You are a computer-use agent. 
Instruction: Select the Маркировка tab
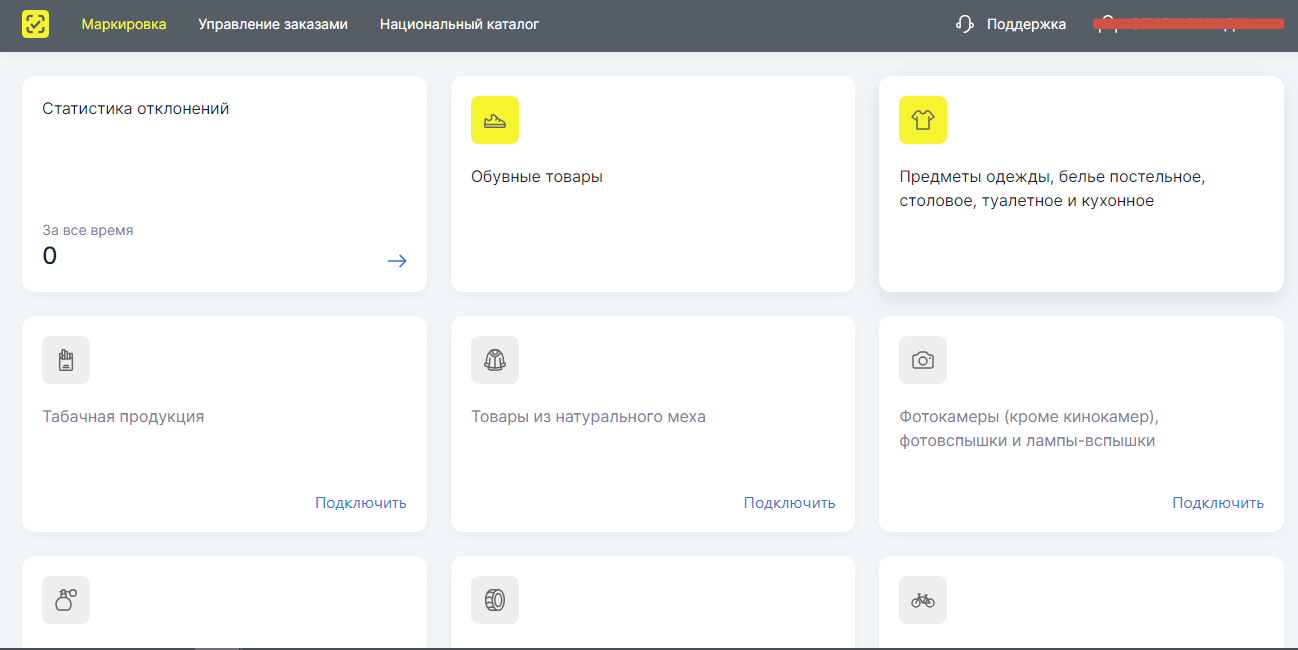[x=124, y=23]
